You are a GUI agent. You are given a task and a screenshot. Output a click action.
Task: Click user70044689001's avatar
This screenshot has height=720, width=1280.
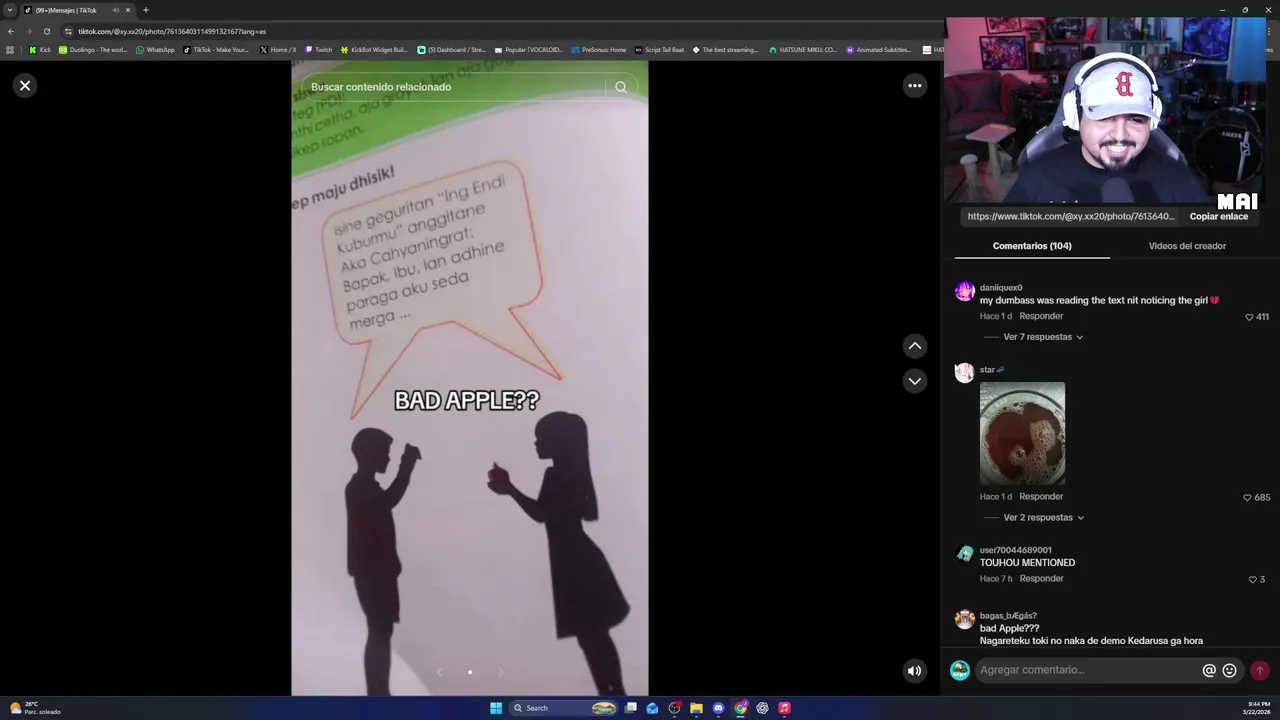964,554
